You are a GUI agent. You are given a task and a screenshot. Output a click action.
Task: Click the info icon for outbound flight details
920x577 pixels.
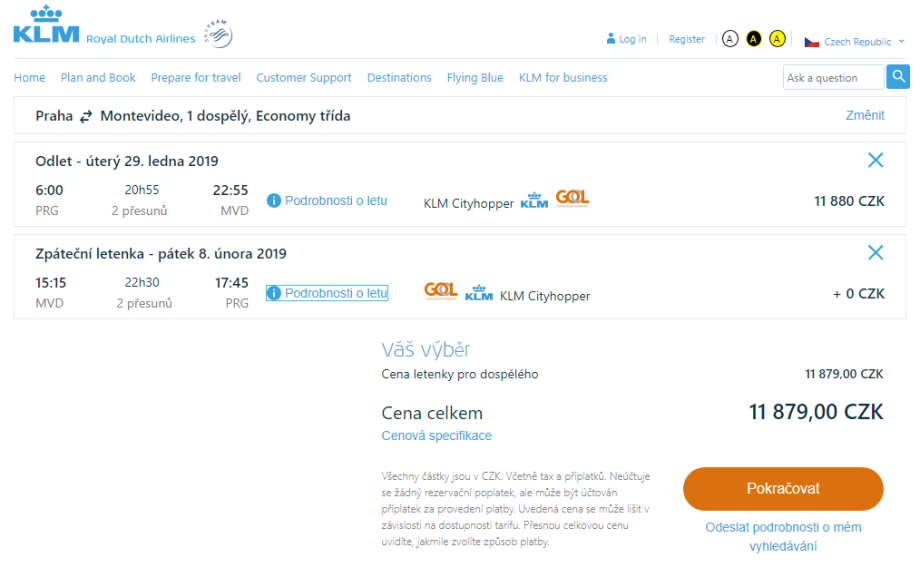point(274,201)
